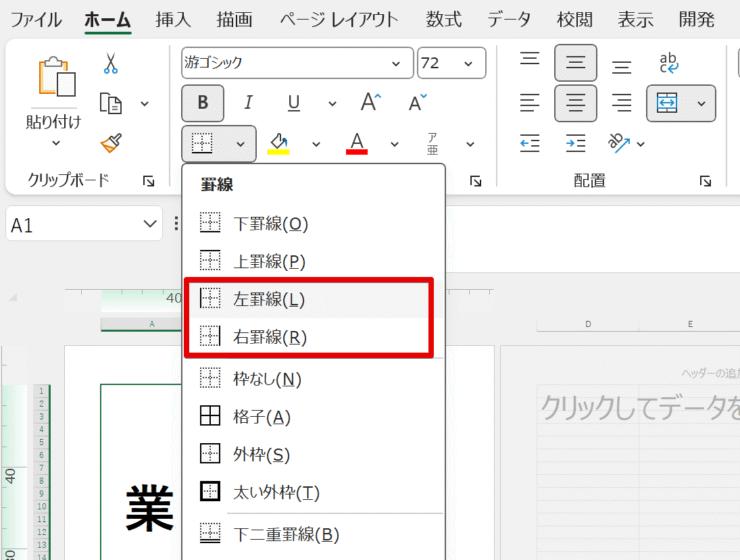Open the font name 游ゴシック dropdown
The width and height of the screenshot is (740, 560).
pyautogui.click(x=396, y=63)
